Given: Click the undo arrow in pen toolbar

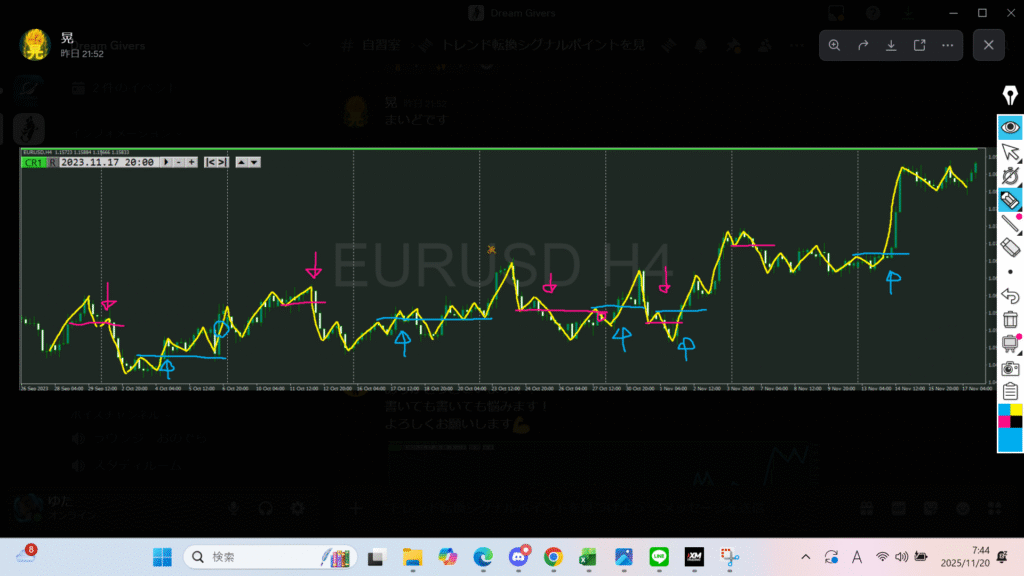Looking at the screenshot, I should (1010, 295).
